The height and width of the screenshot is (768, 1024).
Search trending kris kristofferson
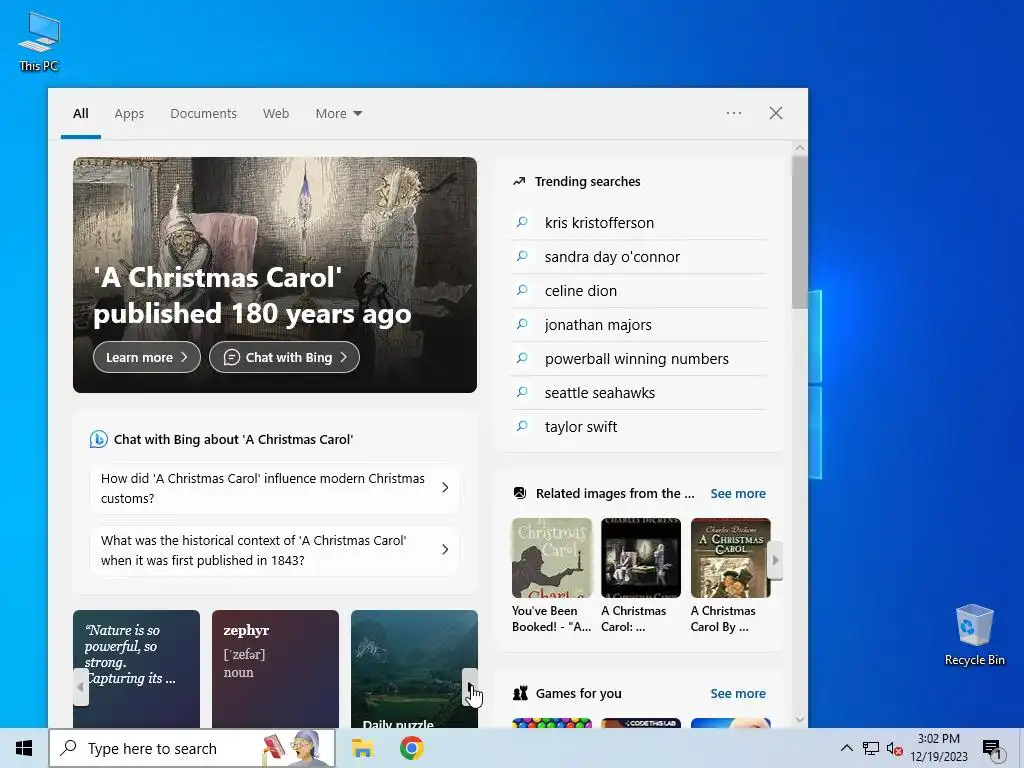(640, 223)
